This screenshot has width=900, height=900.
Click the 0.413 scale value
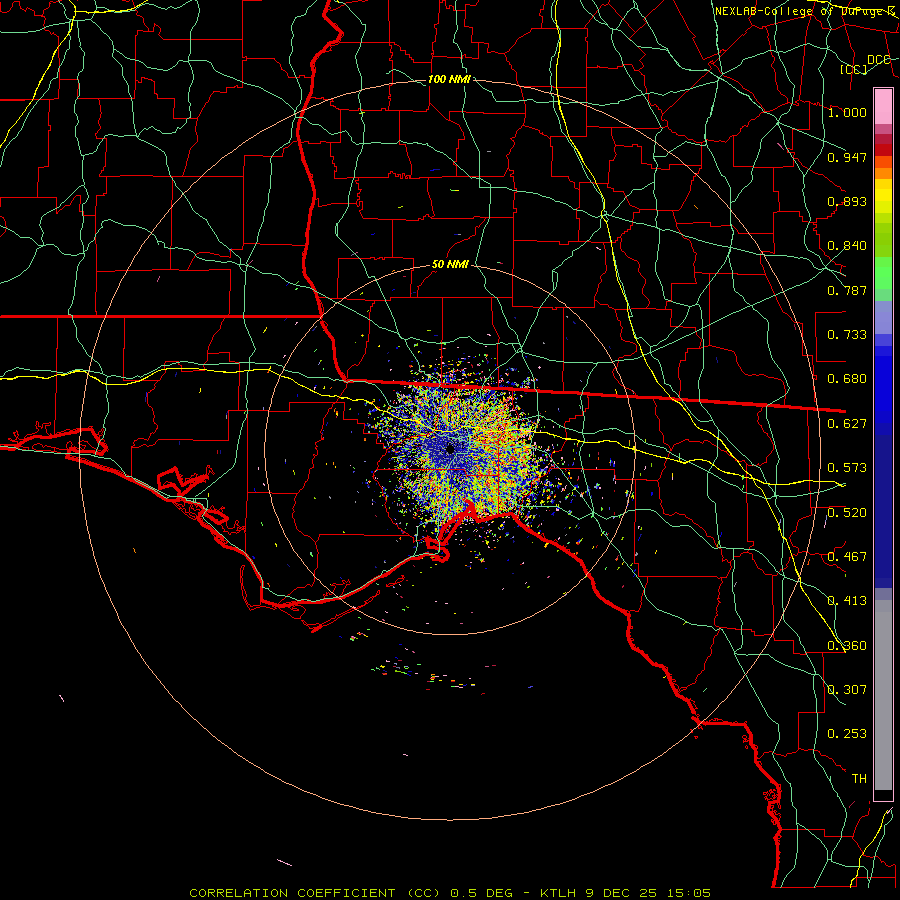click(847, 601)
